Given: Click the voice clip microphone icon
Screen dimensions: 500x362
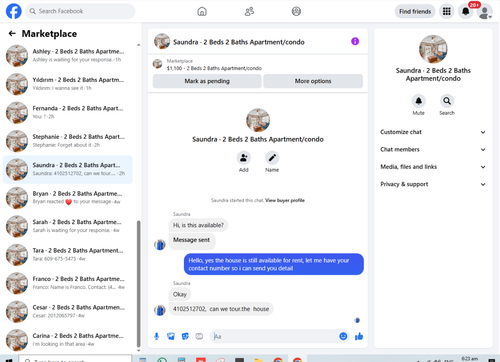Looking at the screenshot, I should pyautogui.click(x=157, y=336).
